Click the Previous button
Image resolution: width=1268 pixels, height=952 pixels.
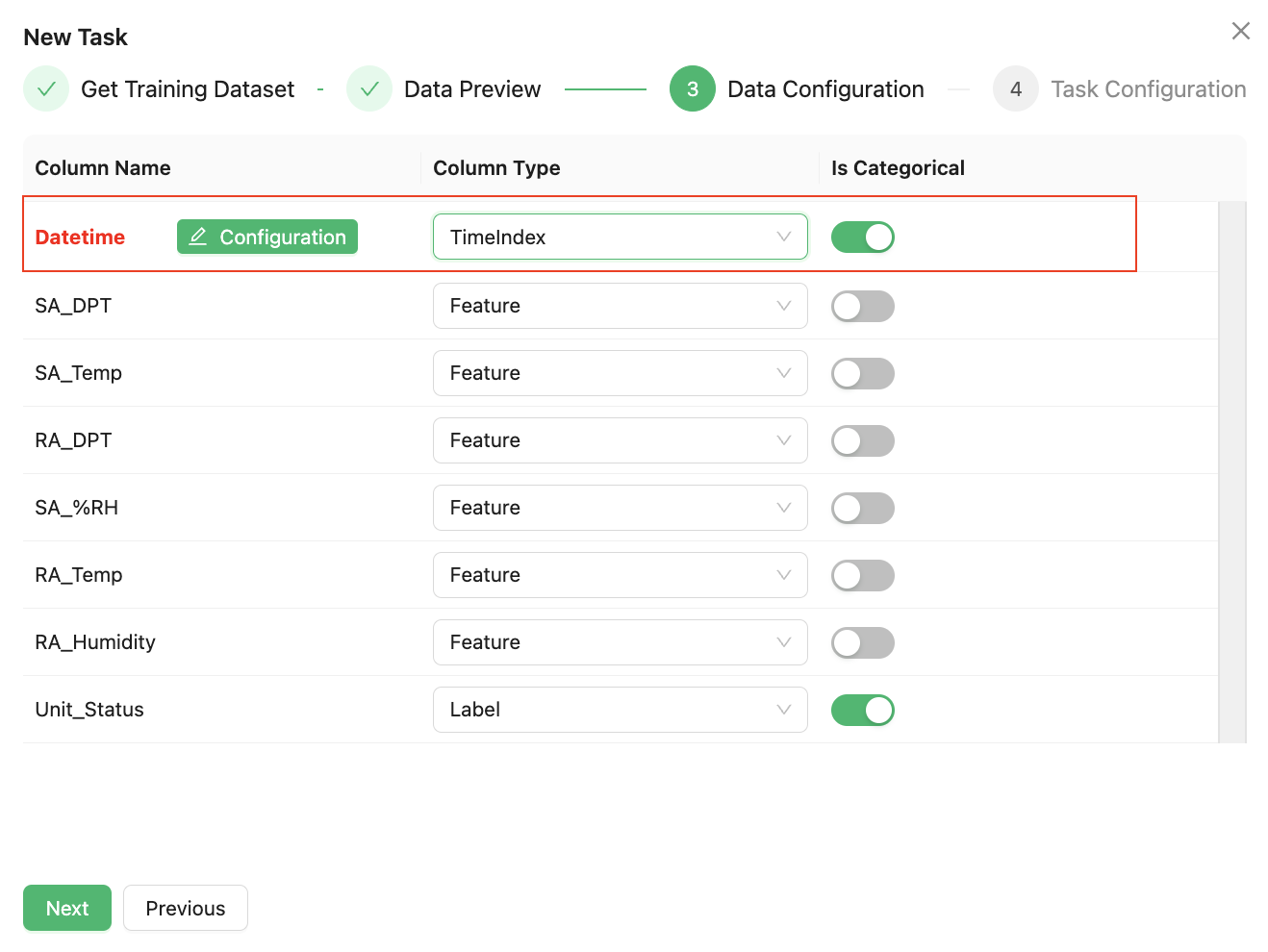tap(186, 909)
